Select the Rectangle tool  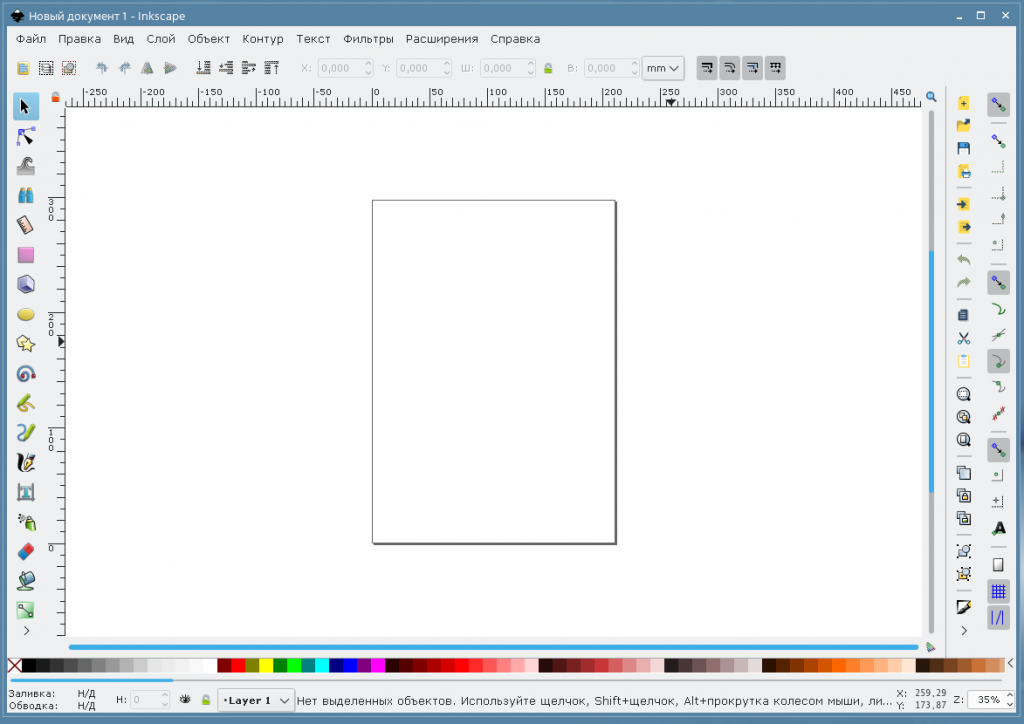coord(25,255)
